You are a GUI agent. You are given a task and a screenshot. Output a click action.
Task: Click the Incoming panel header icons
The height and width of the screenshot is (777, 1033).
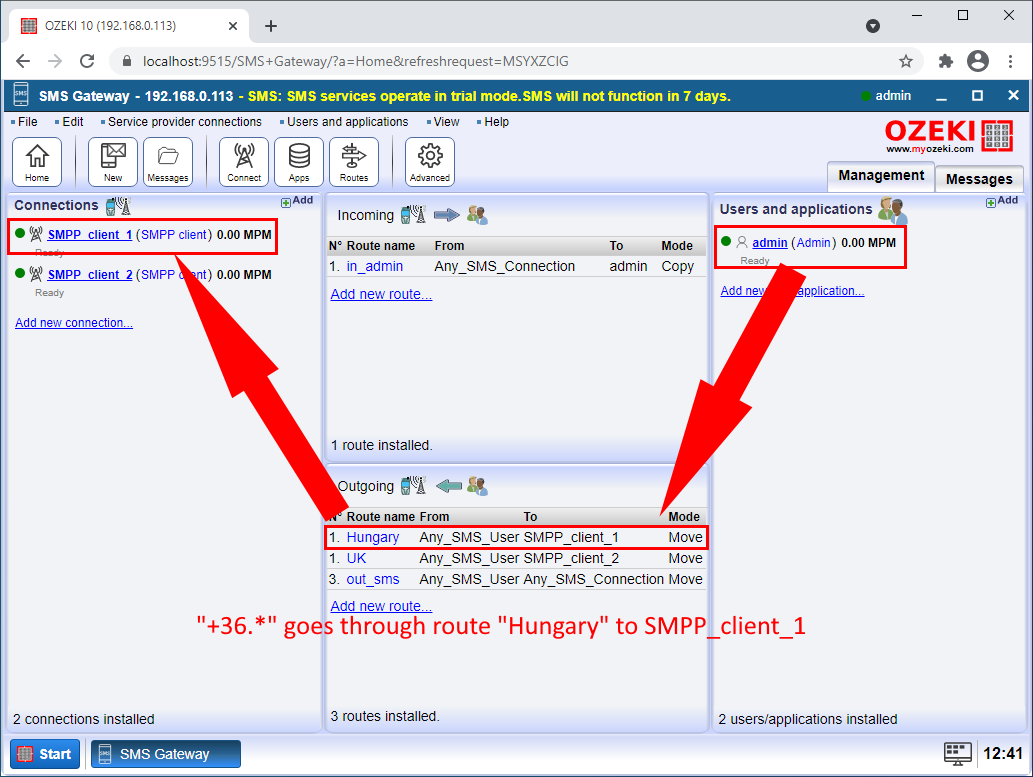coord(445,215)
